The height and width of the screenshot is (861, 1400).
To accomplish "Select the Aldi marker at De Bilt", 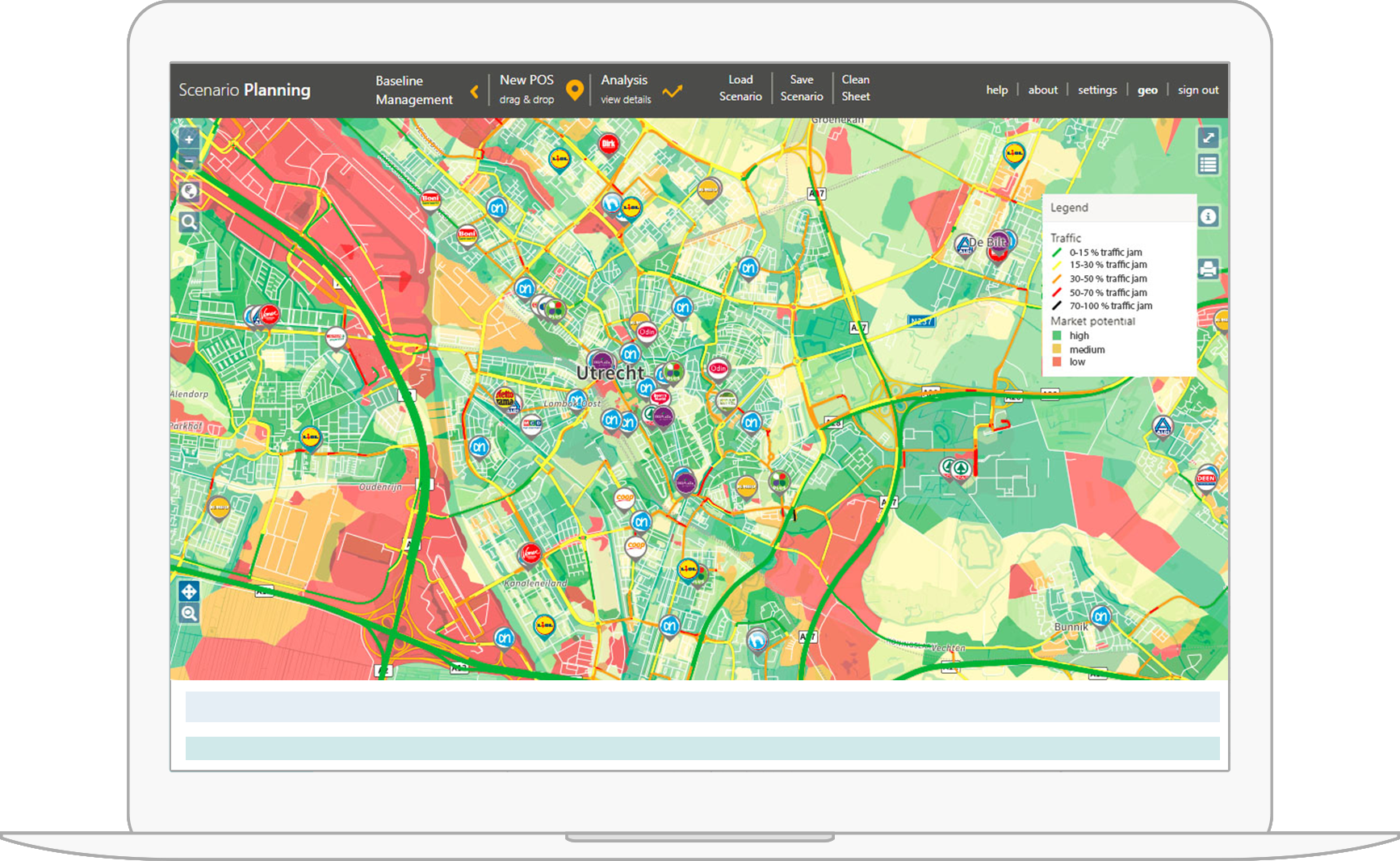I will click(964, 245).
